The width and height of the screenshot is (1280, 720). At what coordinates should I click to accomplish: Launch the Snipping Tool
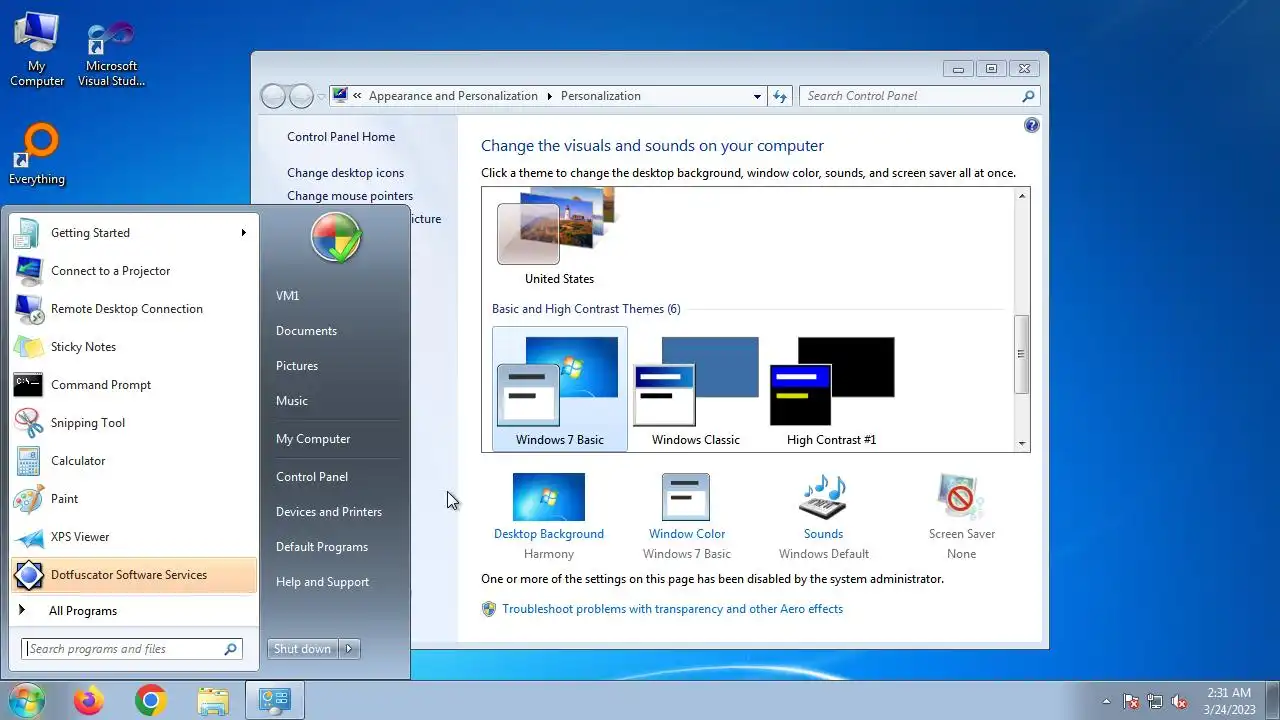point(133,423)
